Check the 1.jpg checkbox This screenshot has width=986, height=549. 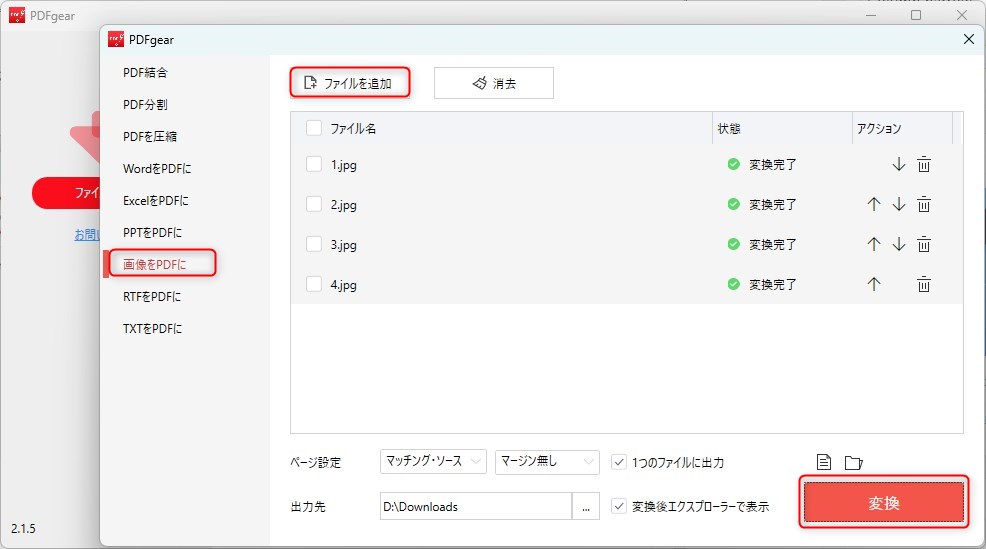(x=314, y=164)
